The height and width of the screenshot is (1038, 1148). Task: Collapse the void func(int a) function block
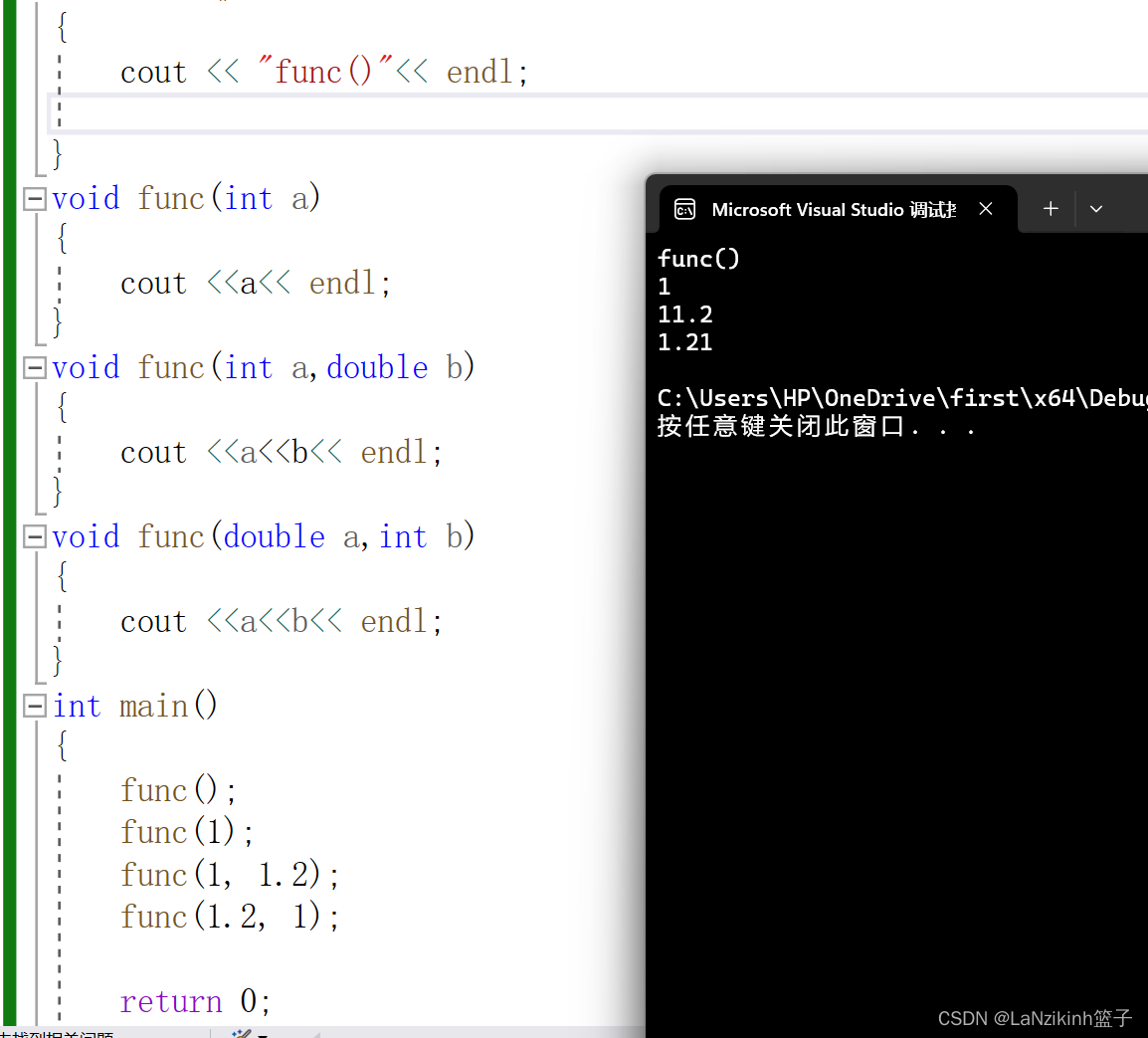35,198
